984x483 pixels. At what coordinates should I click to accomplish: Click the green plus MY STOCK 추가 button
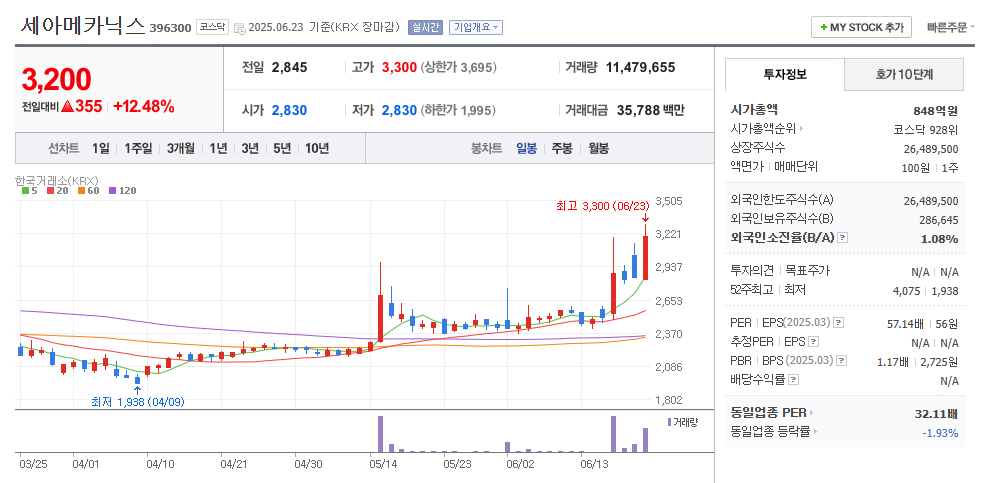tap(861, 28)
